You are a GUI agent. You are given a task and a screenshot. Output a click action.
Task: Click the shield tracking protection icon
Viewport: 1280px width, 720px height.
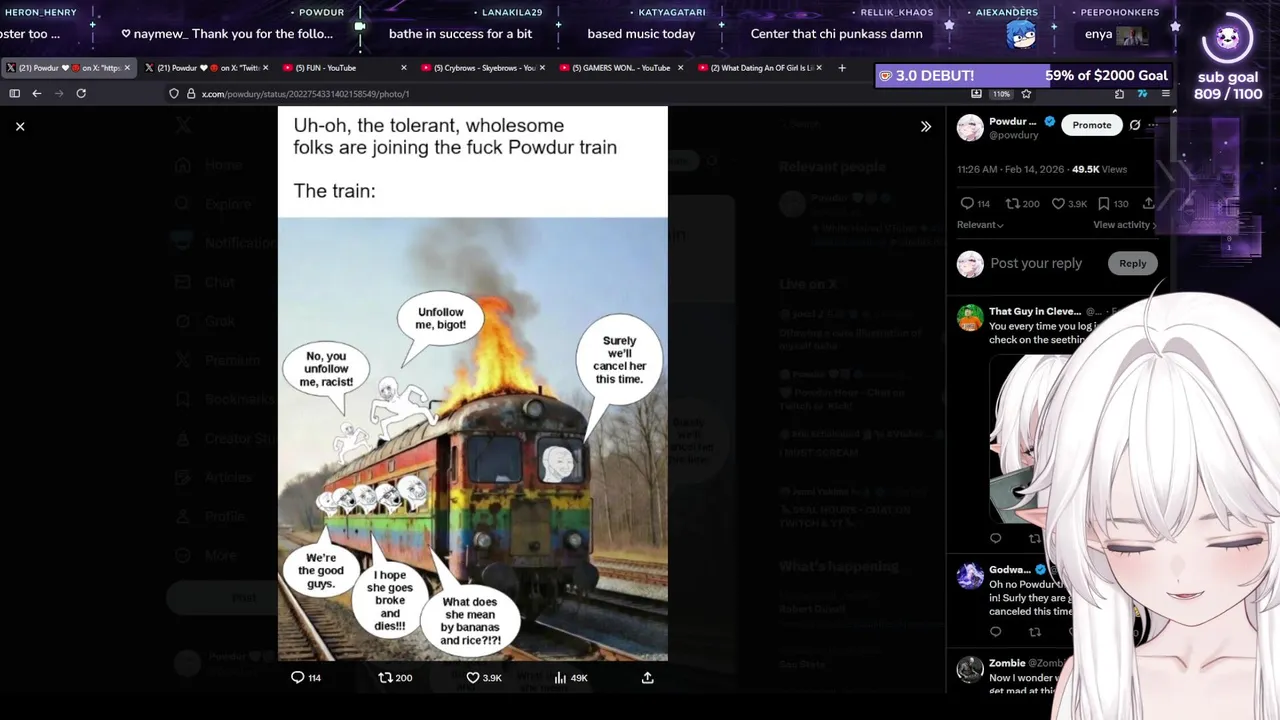click(174, 94)
